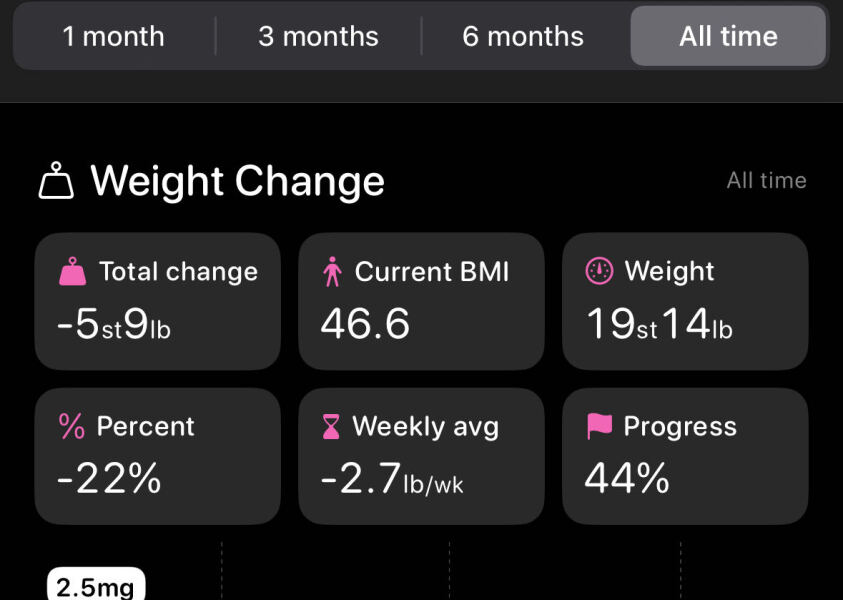Select the 1 month time range tab
843x600 pixels.
113,37
